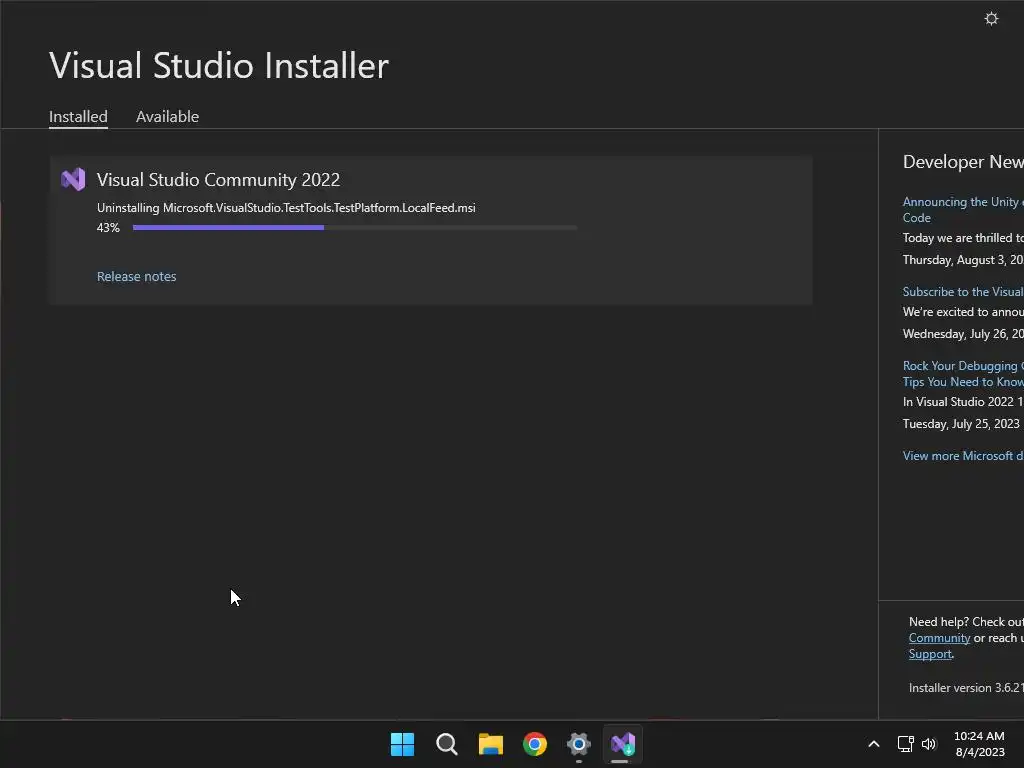Click View more Microsoft developer news
1024x768 pixels.
pyautogui.click(x=963, y=456)
